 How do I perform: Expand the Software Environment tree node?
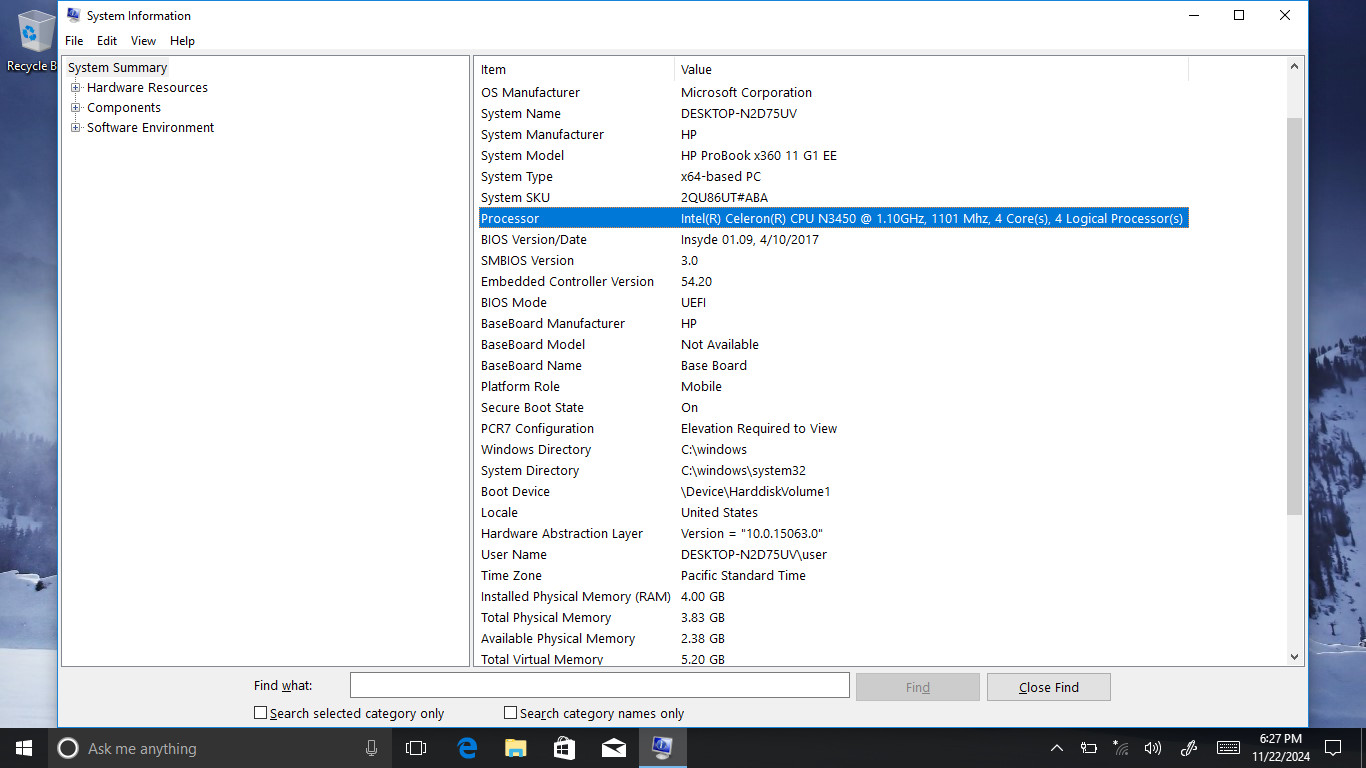75,128
